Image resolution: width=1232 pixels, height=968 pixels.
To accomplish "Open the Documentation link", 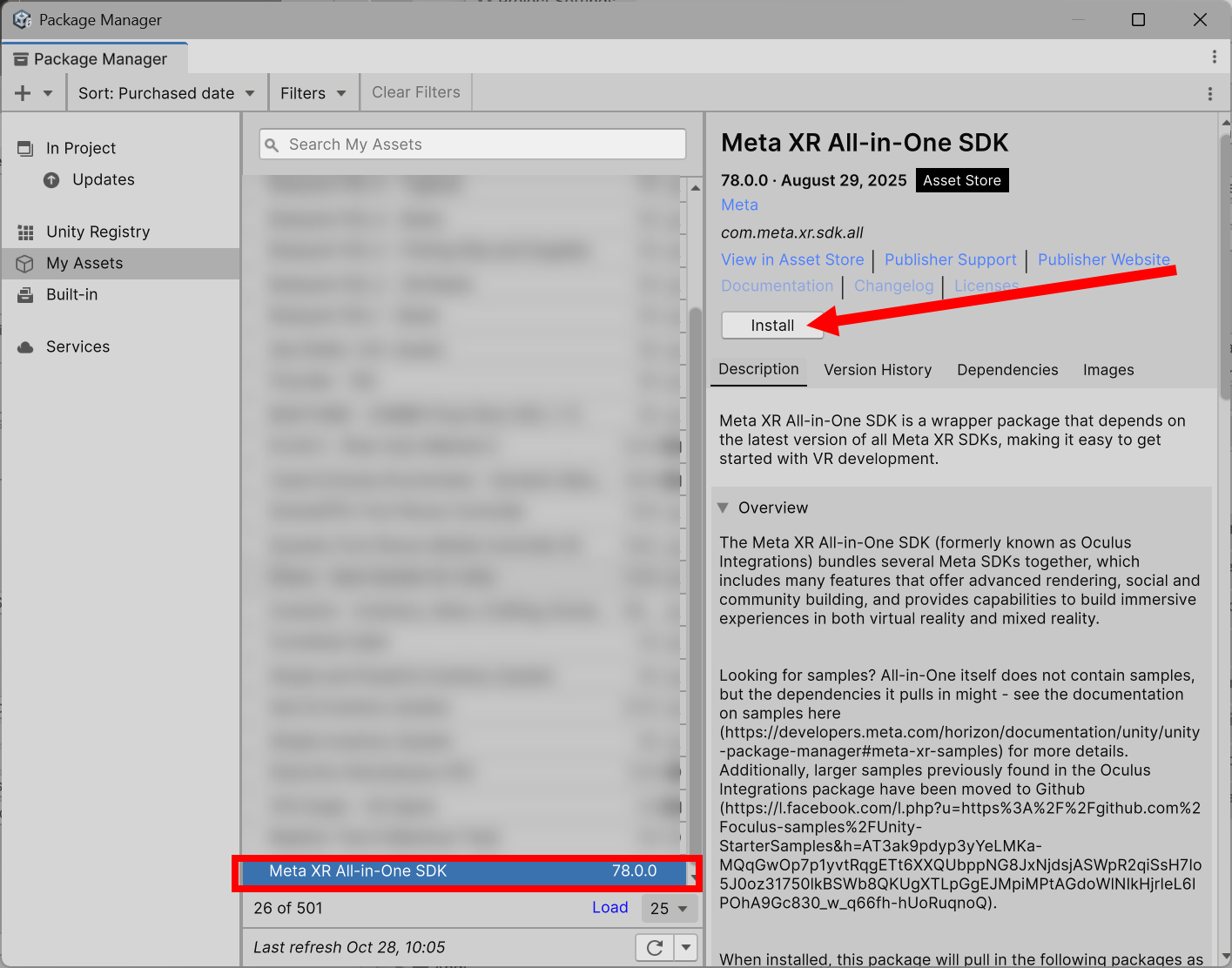I will [777, 286].
